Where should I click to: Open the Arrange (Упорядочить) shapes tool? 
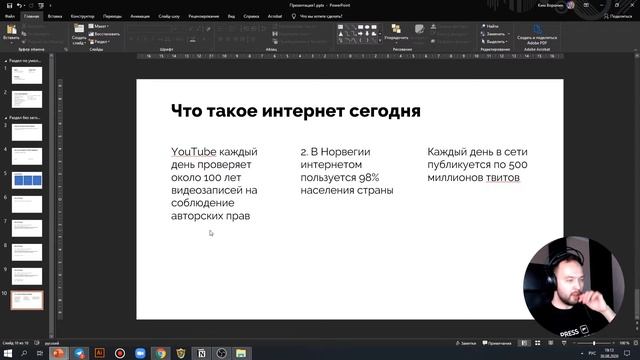point(396,33)
